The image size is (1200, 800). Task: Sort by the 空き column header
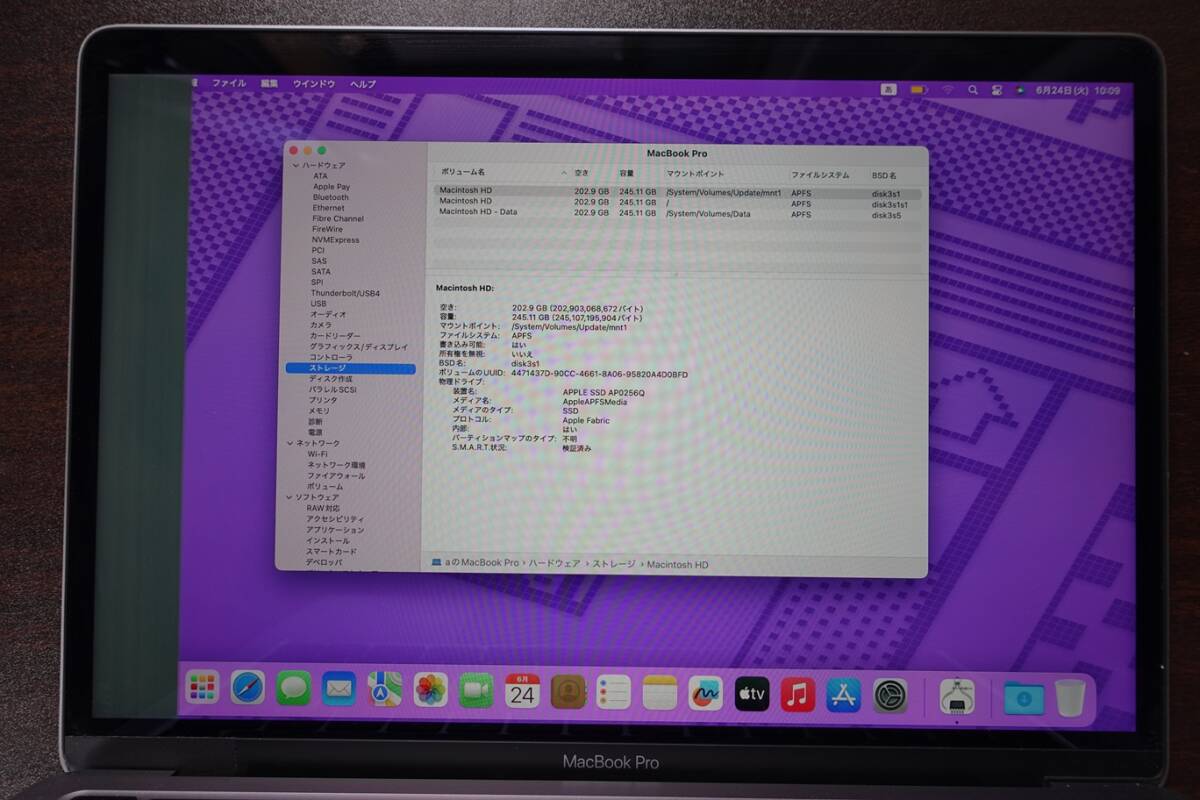pos(581,174)
